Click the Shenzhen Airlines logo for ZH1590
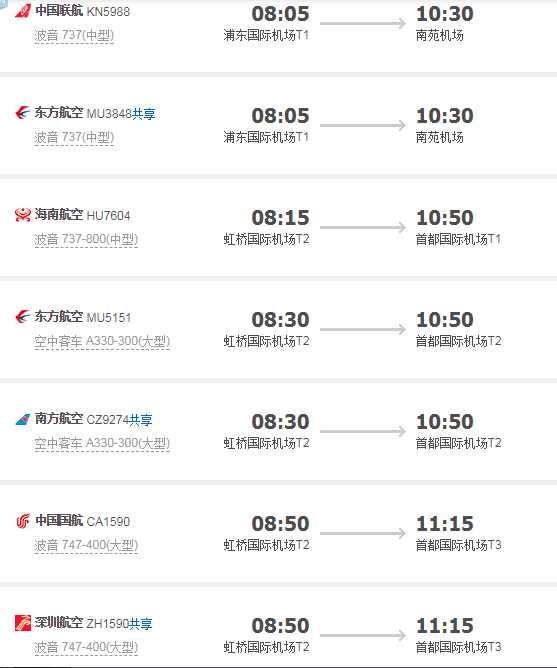The image size is (557, 668). coord(23,623)
